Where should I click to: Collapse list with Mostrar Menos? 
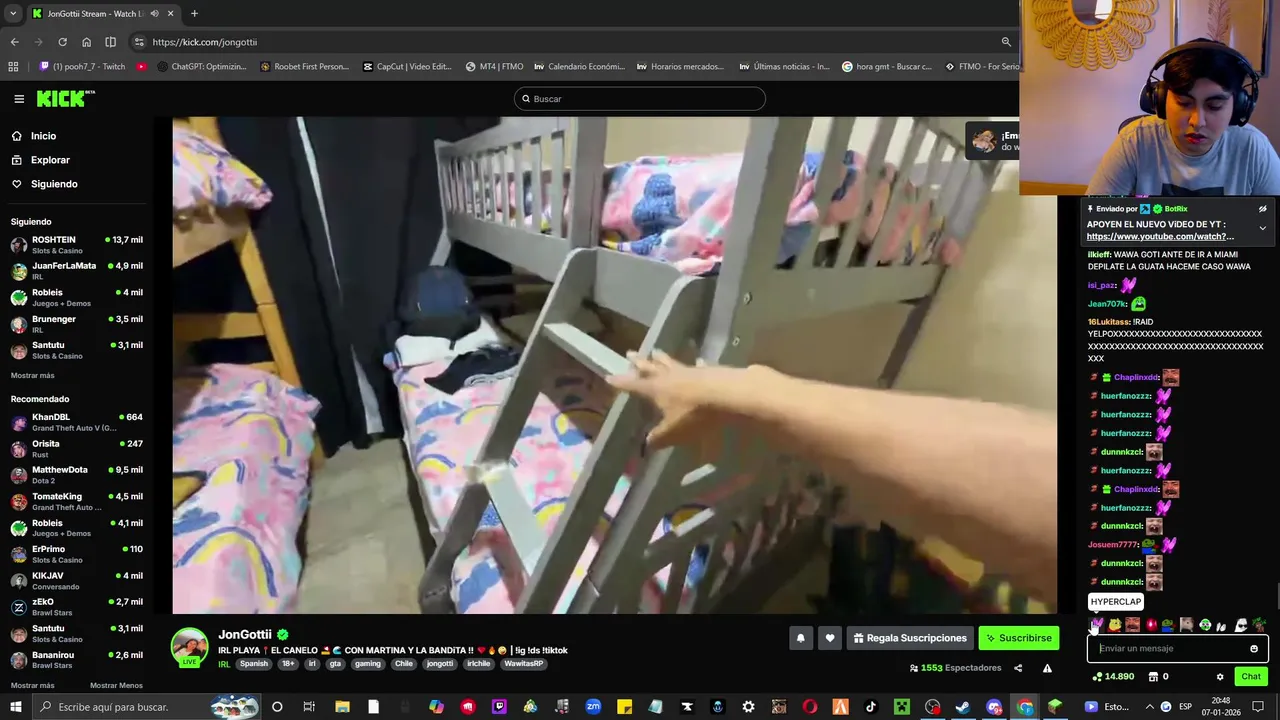coord(116,685)
